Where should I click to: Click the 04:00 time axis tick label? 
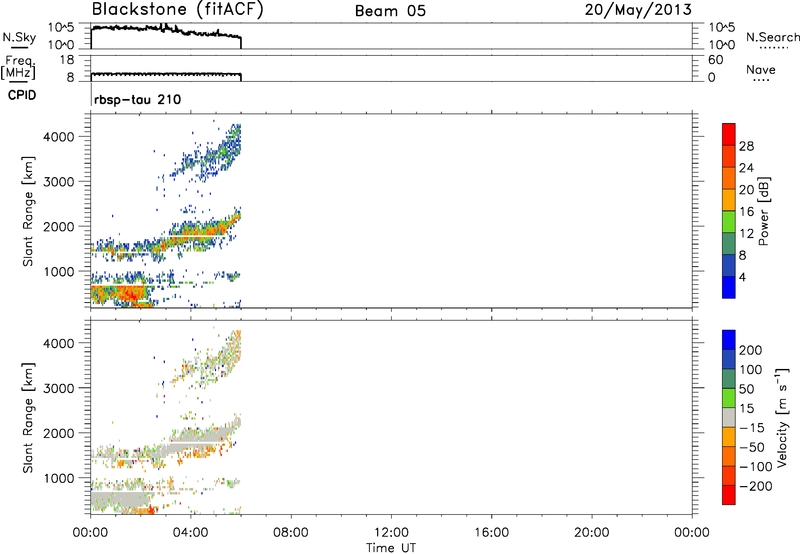point(191,533)
